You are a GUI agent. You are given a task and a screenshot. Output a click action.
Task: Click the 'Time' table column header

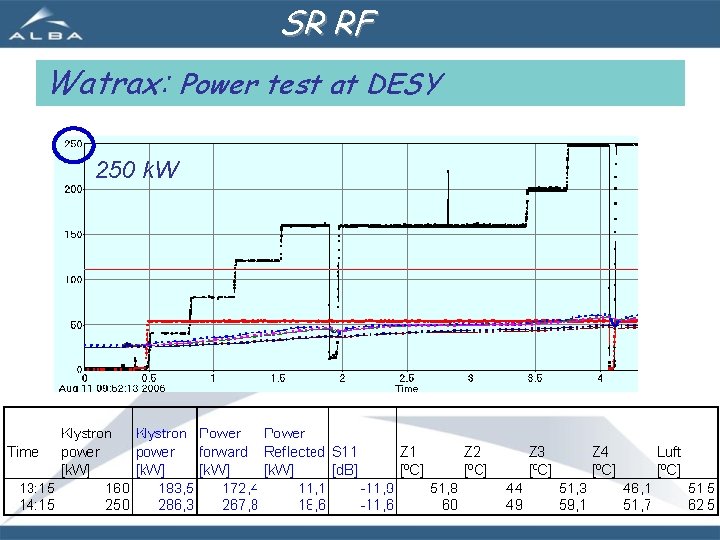[x=22, y=452]
